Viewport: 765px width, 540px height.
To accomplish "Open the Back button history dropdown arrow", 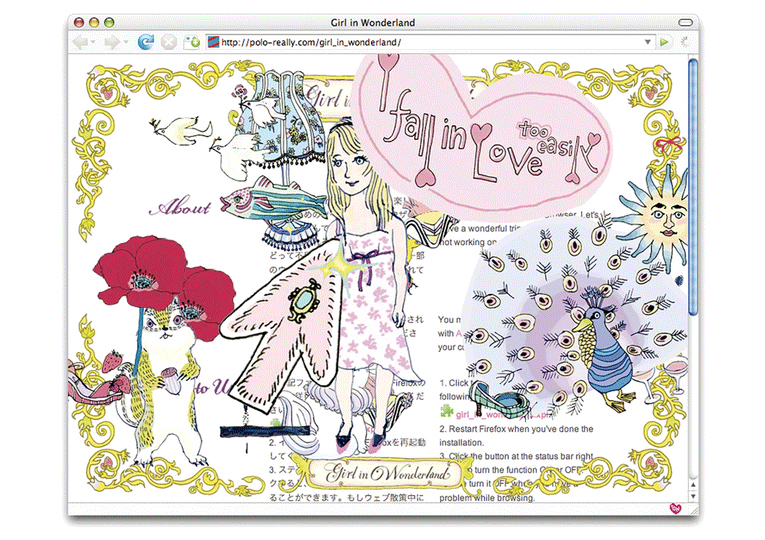I will coord(93,43).
